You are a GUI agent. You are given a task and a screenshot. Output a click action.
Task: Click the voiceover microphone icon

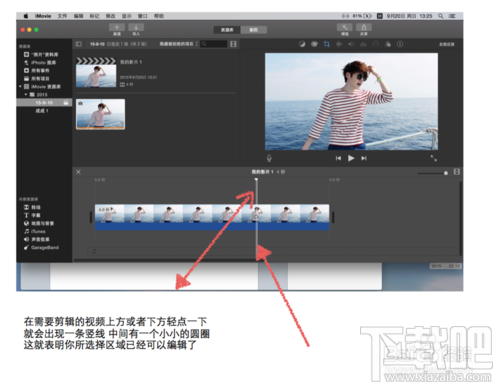(x=269, y=158)
